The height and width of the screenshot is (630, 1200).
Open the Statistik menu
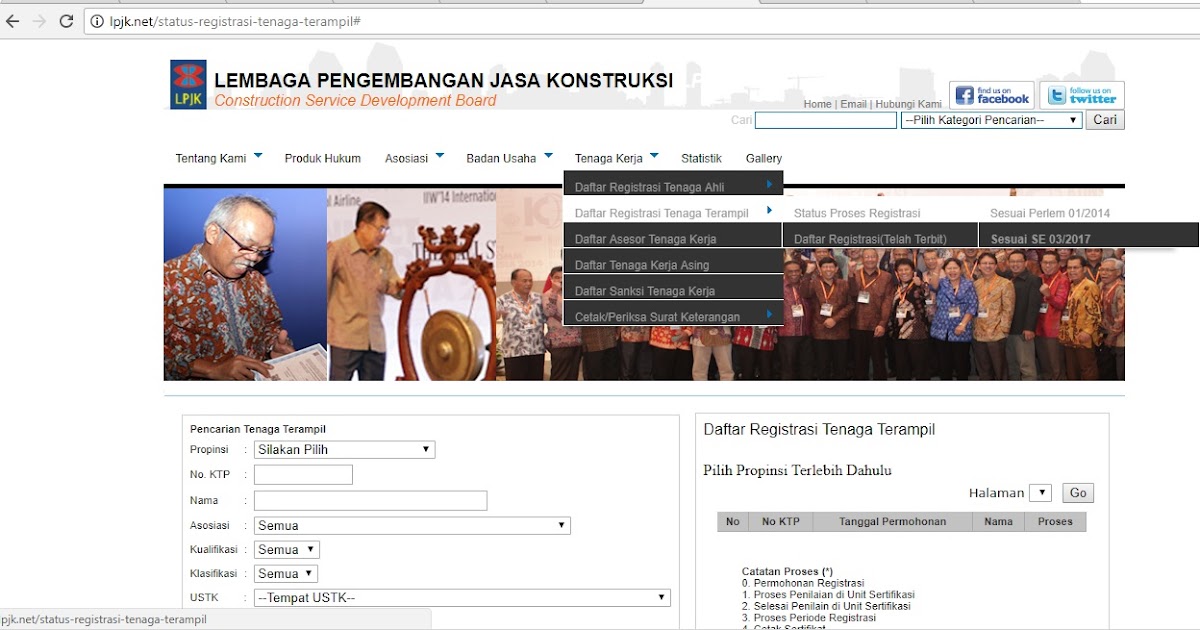pos(701,158)
